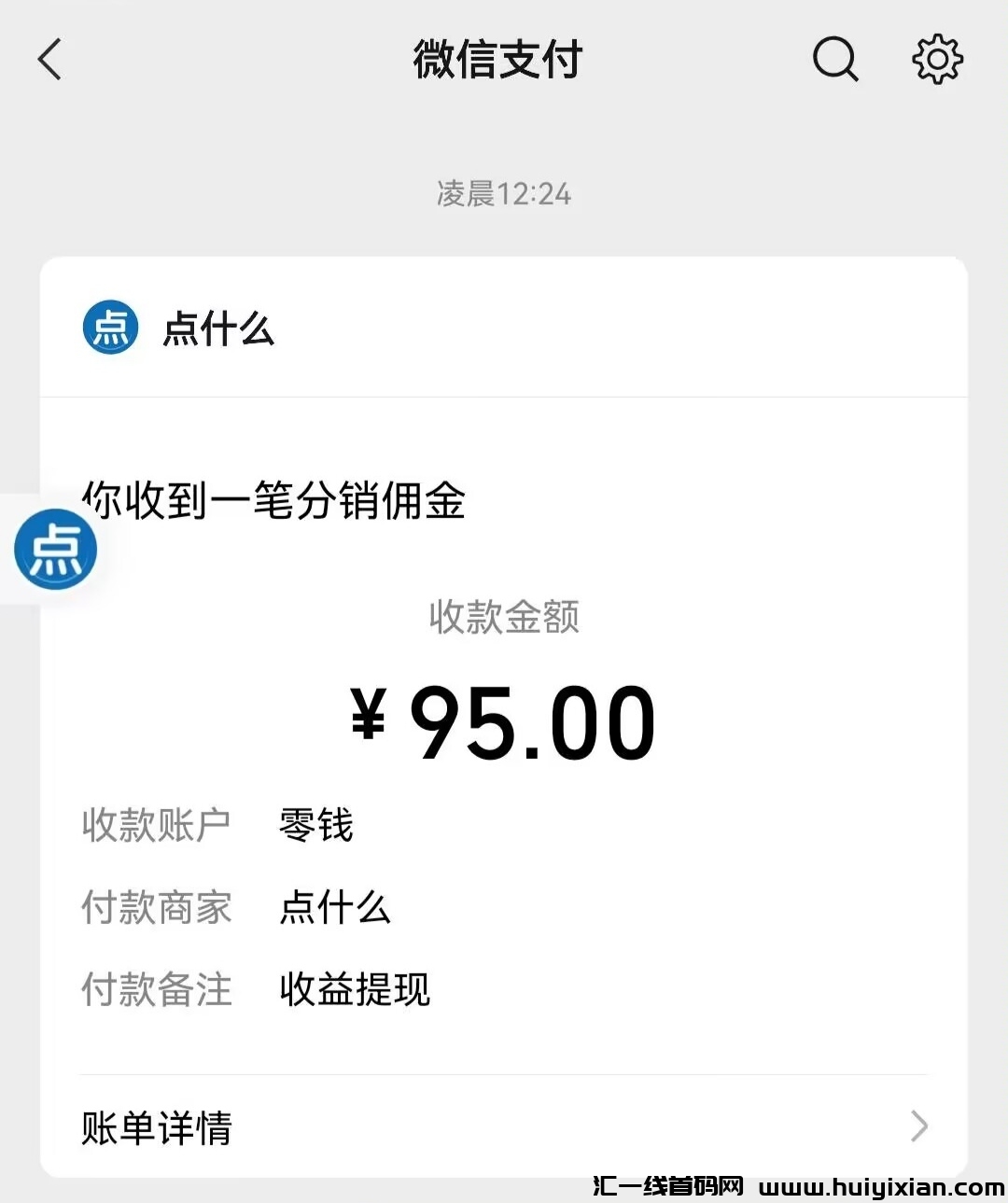This screenshot has height=1203, width=1008.
Task: Click the 收款账户 field label
Action: click(x=156, y=825)
